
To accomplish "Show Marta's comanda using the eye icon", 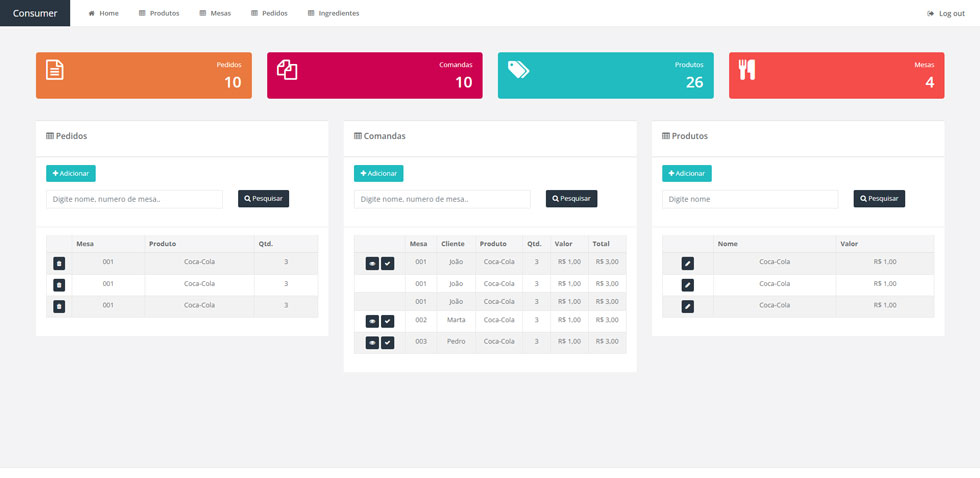I will 372,321.
